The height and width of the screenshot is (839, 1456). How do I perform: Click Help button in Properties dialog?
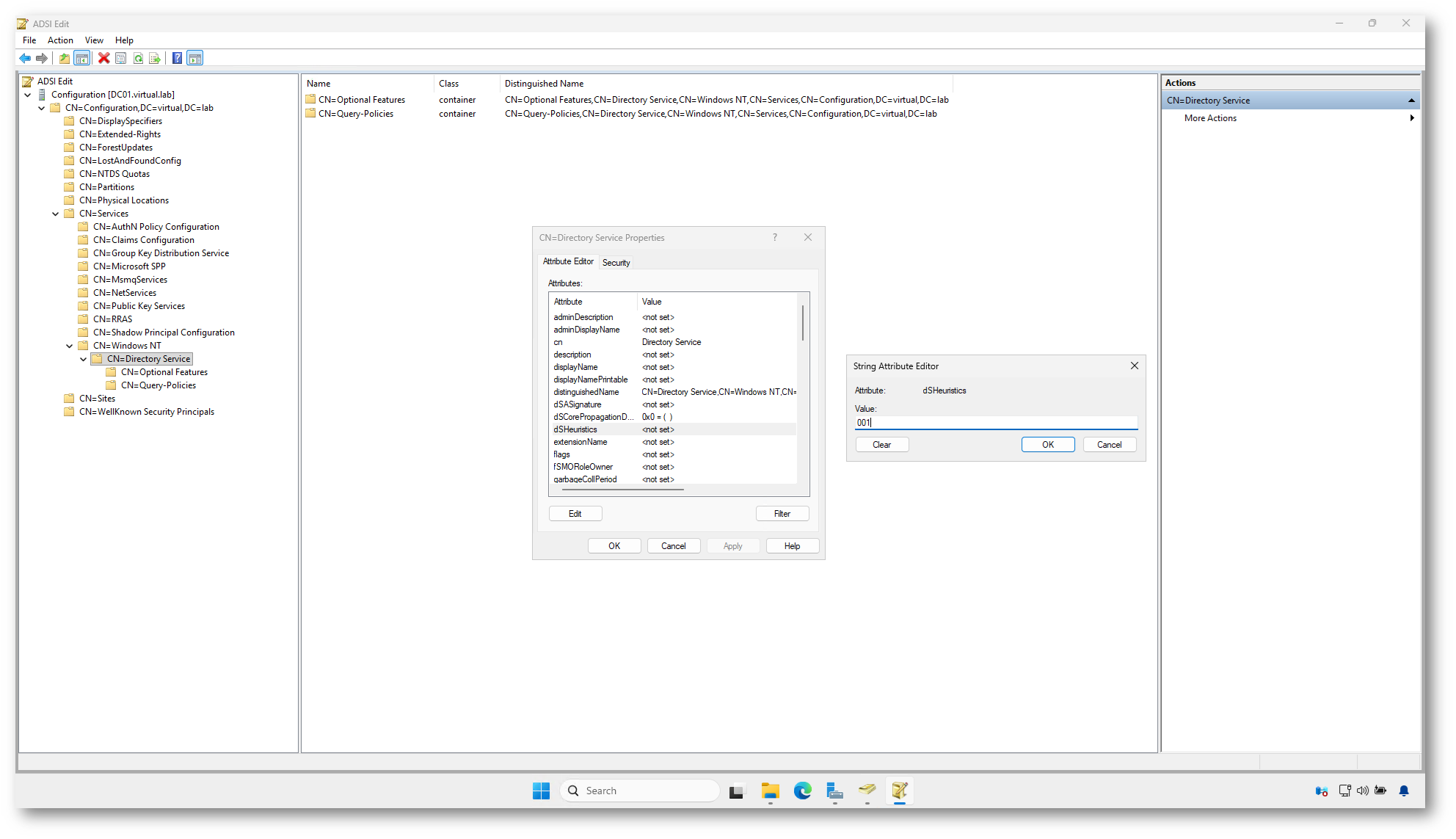[793, 546]
